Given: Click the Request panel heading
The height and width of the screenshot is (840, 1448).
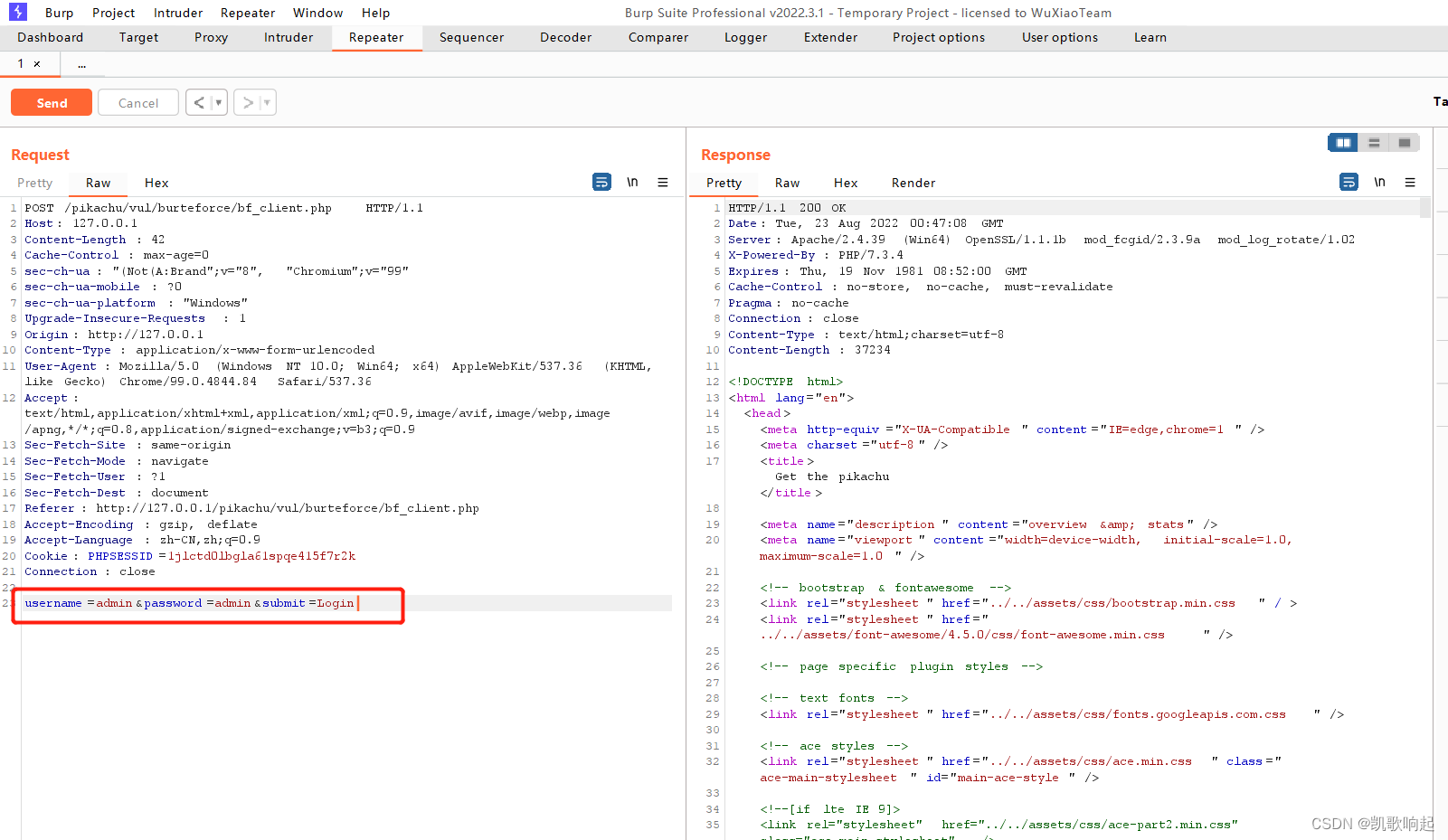Looking at the screenshot, I should point(40,155).
